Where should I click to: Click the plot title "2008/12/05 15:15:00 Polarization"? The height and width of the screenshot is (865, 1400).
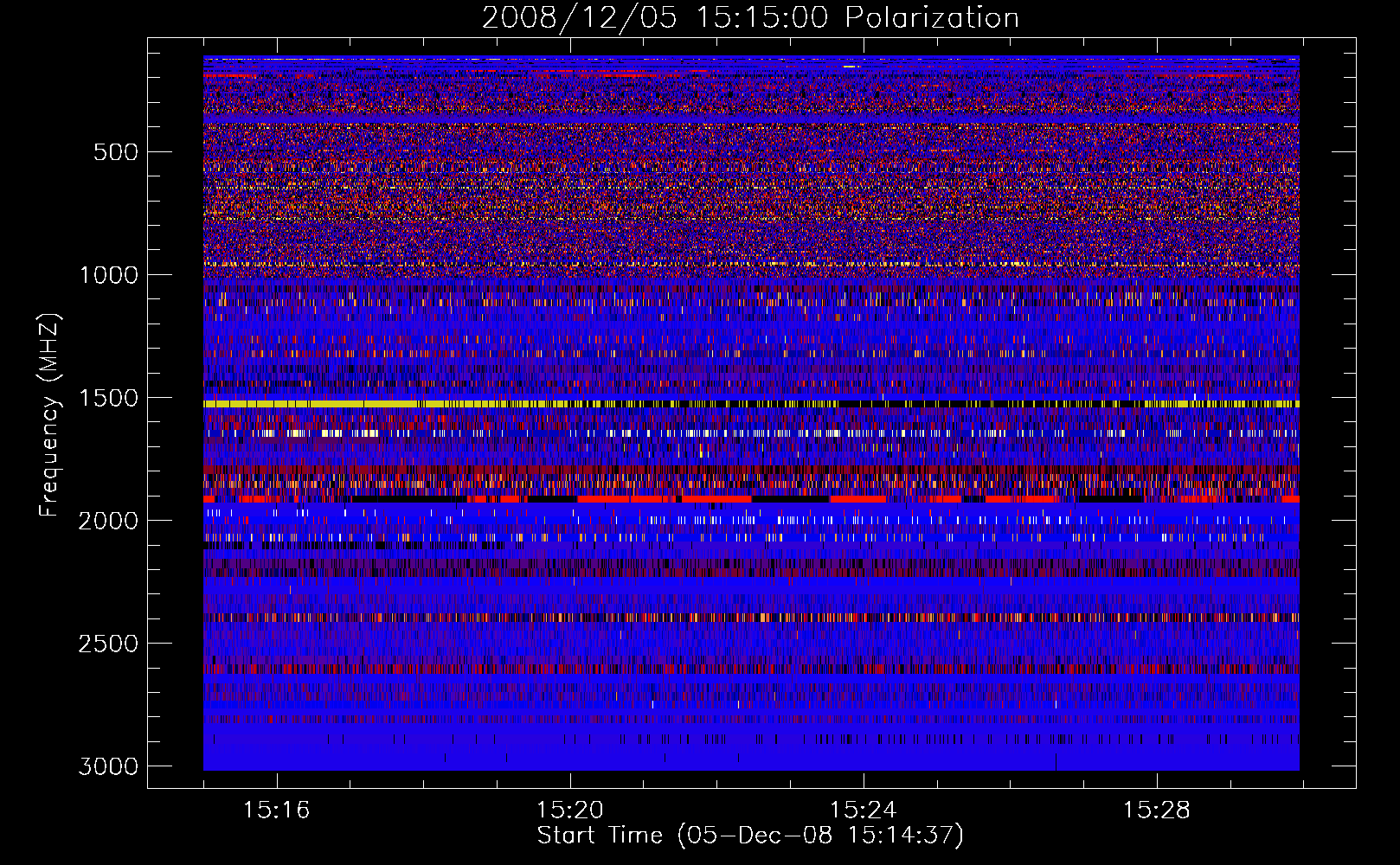(750, 17)
